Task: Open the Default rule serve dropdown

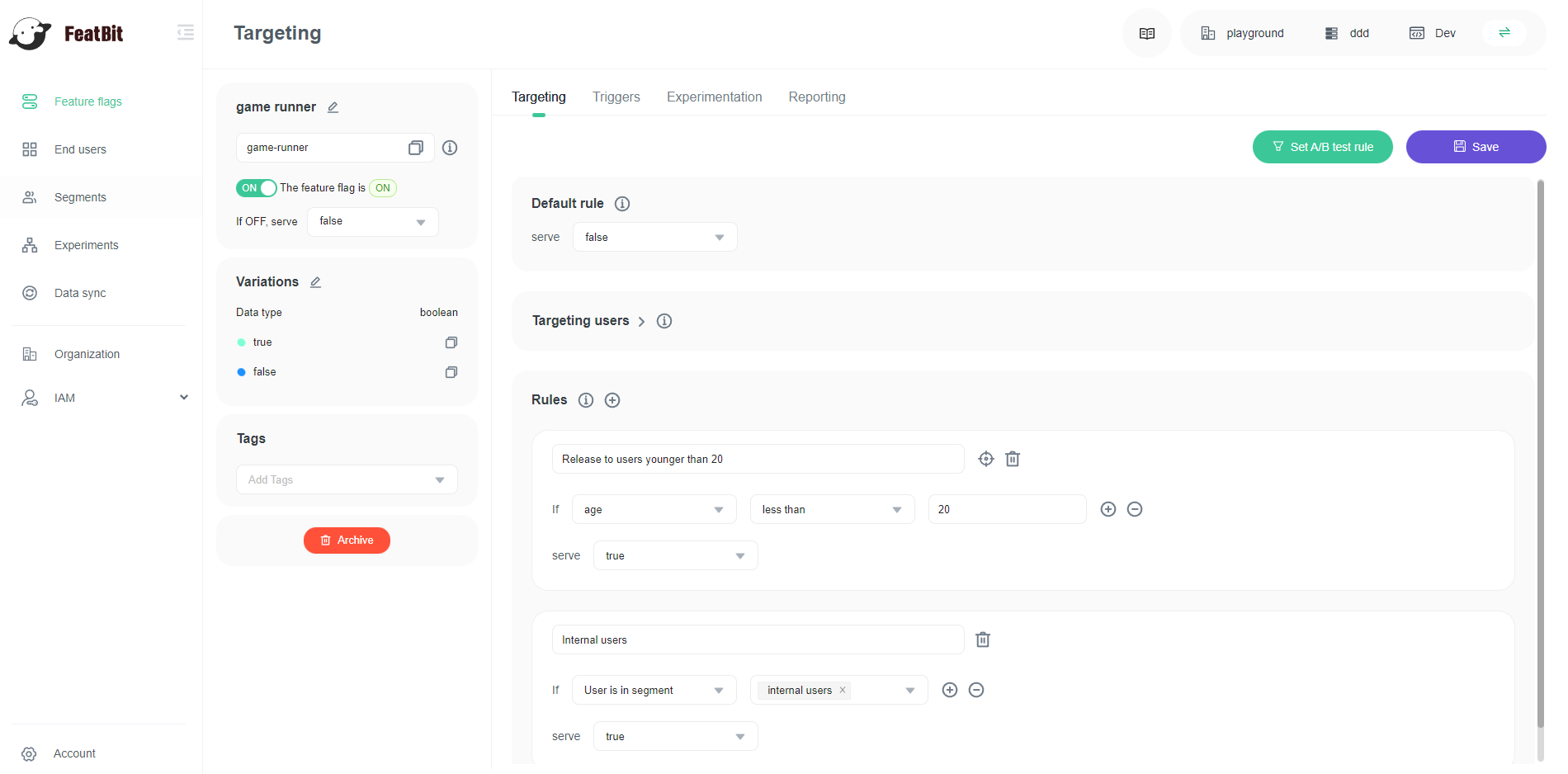Action: 654,238
